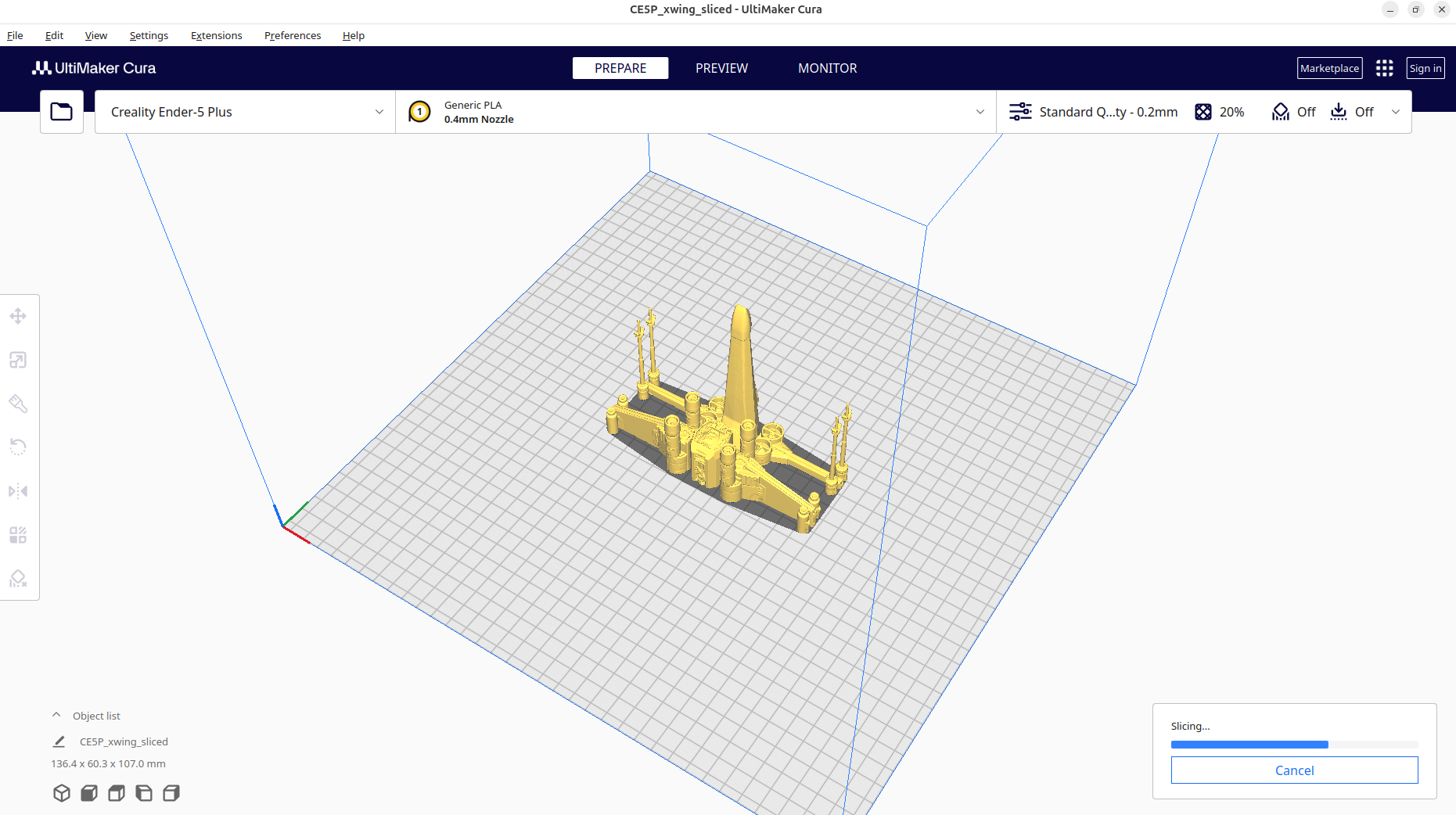Open the Per Model Settings tool
Image resolution: width=1456 pixels, height=815 pixels.
[x=18, y=535]
